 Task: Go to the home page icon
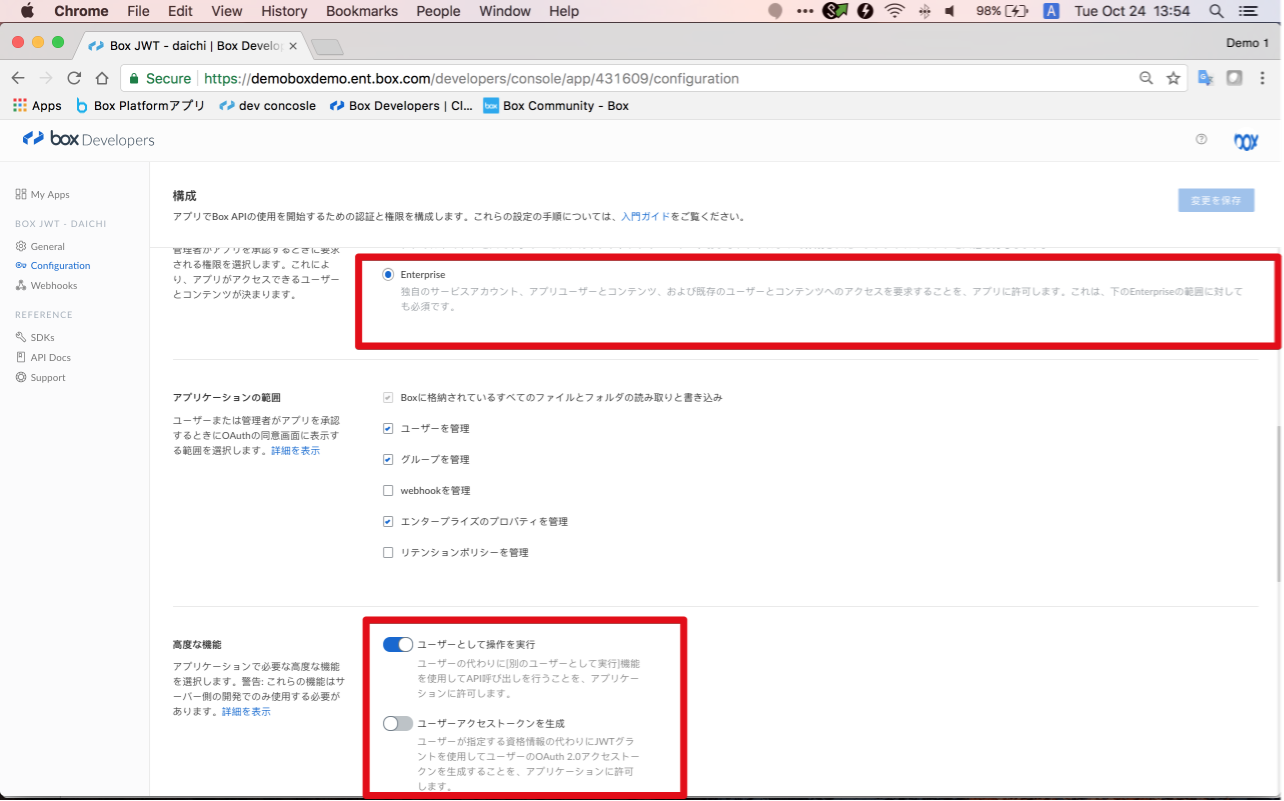pos(102,78)
